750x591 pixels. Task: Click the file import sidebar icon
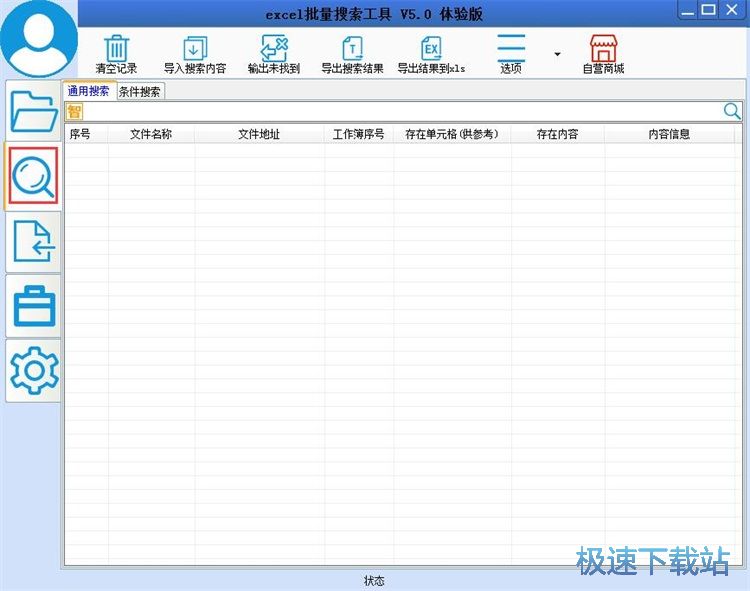33,241
